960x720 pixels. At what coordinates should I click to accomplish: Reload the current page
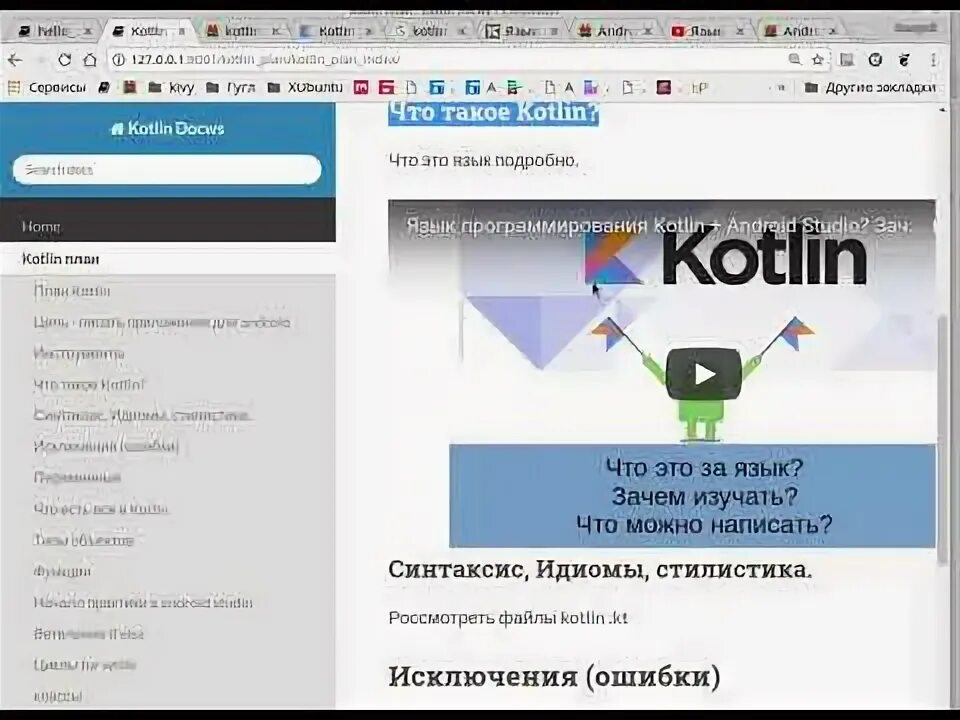point(64,59)
